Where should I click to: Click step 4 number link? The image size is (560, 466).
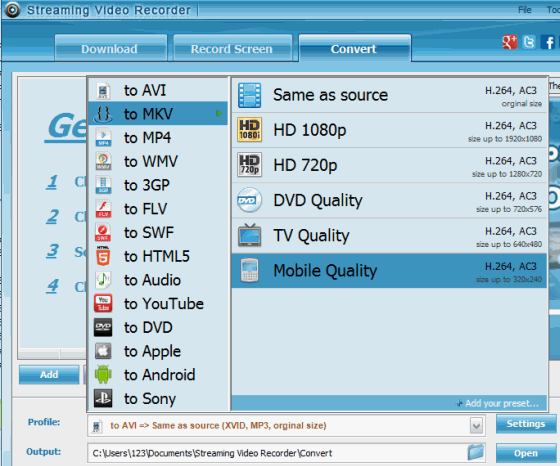tap(52, 286)
